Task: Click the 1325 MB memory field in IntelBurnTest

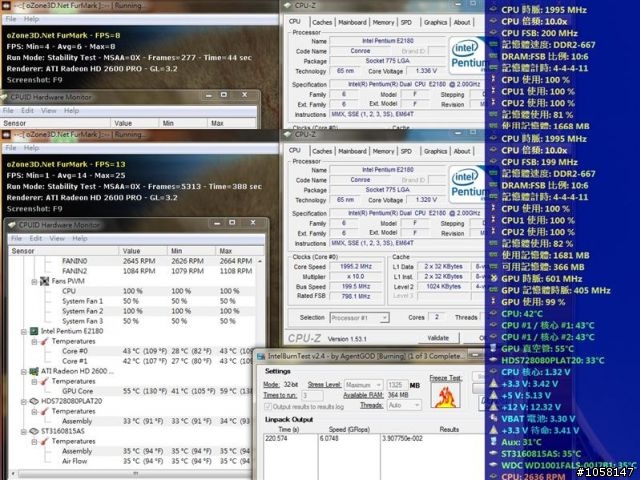Action: click(397, 385)
